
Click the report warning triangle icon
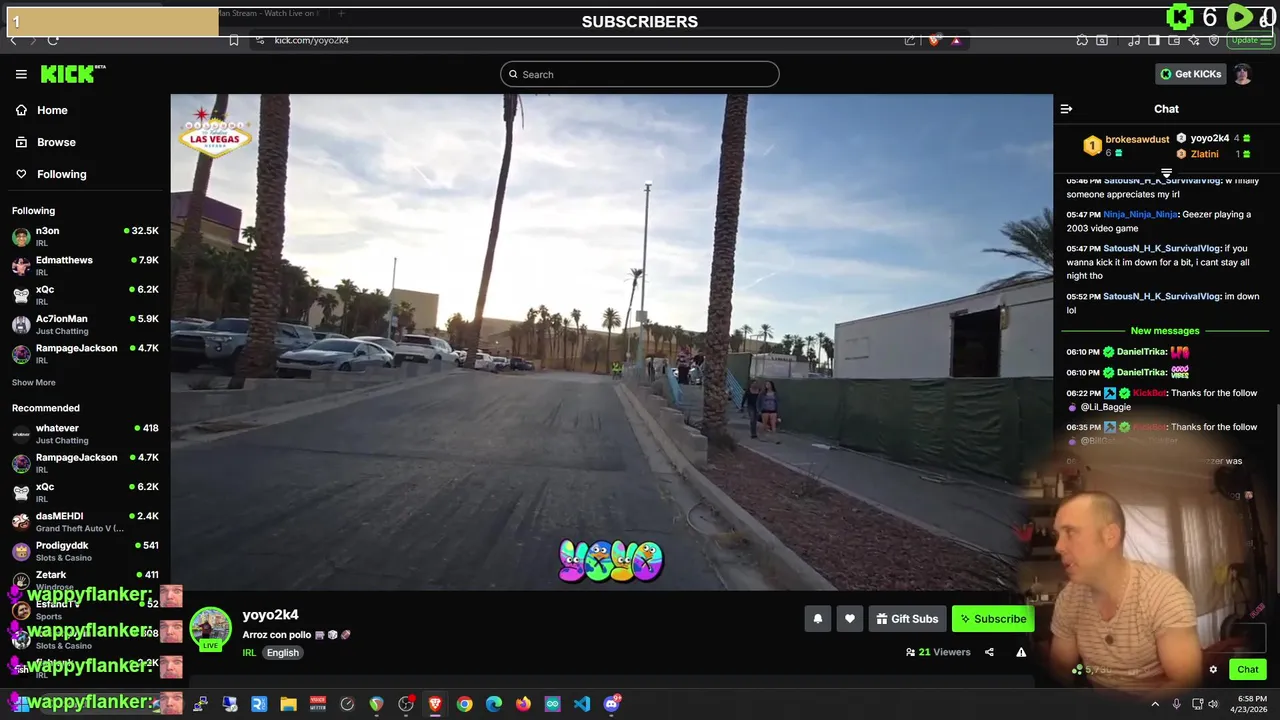click(1021, 652)
